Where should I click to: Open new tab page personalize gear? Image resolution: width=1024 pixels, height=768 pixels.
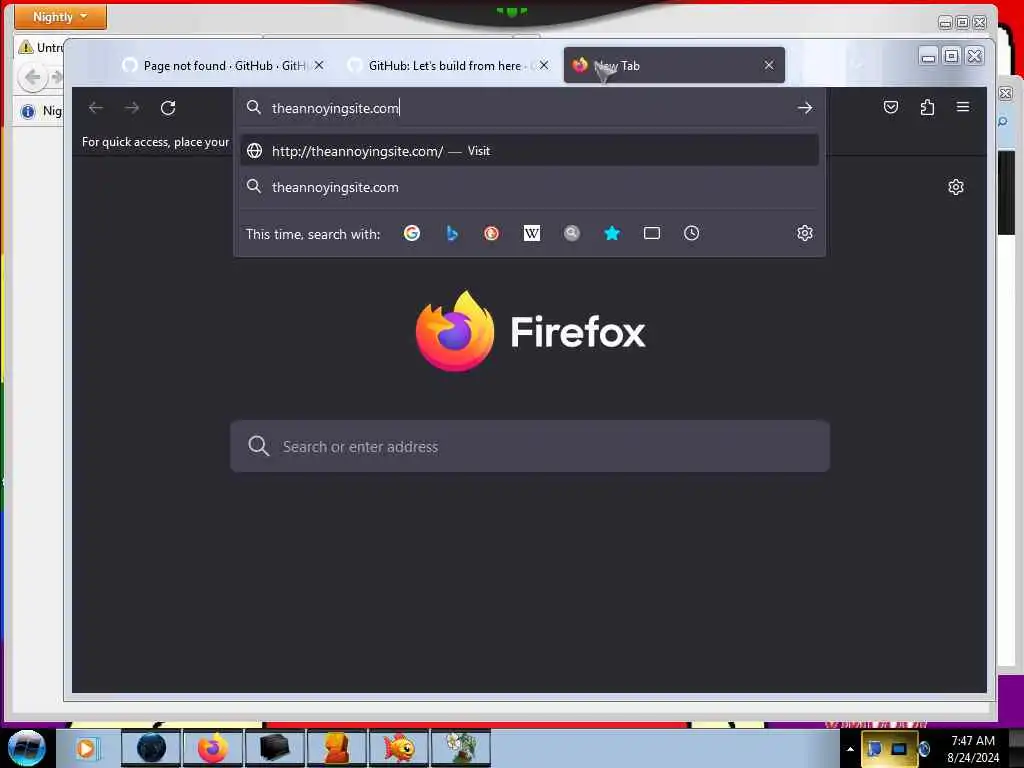click(955, 187)
